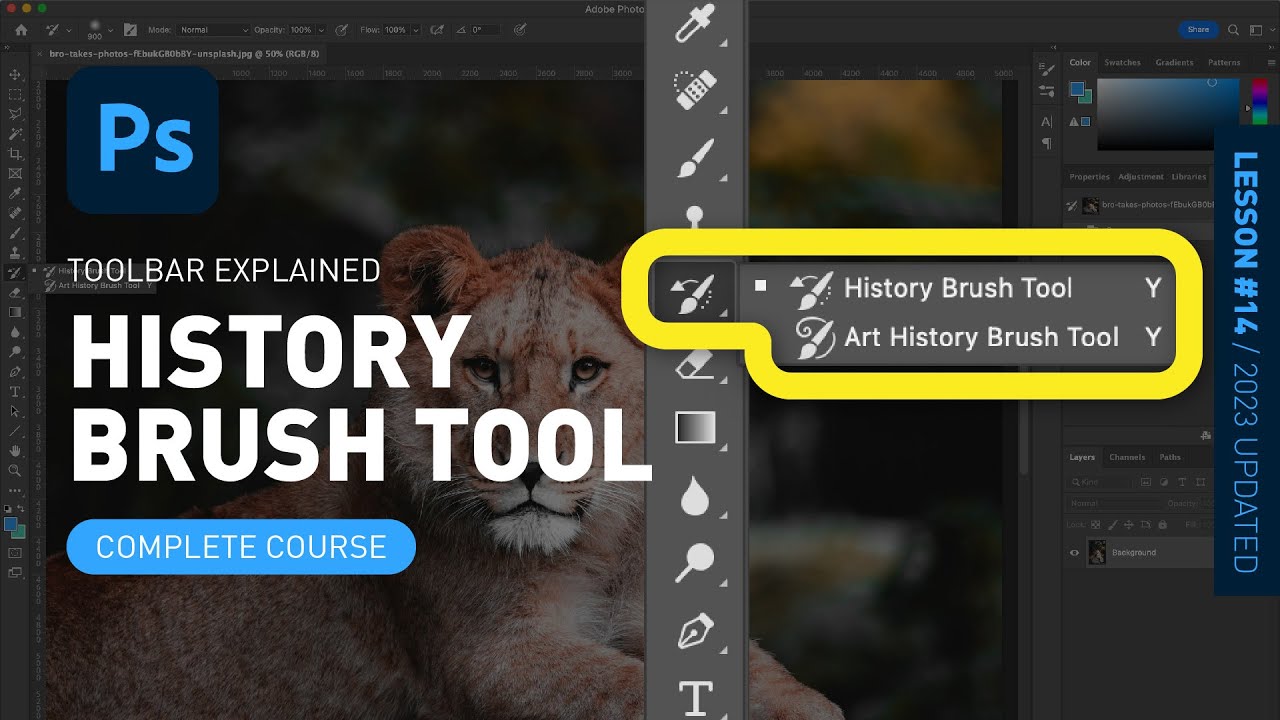The image size is (1280, 720).
Task: Select the Path Selection arrow tool
Action: 15,410
